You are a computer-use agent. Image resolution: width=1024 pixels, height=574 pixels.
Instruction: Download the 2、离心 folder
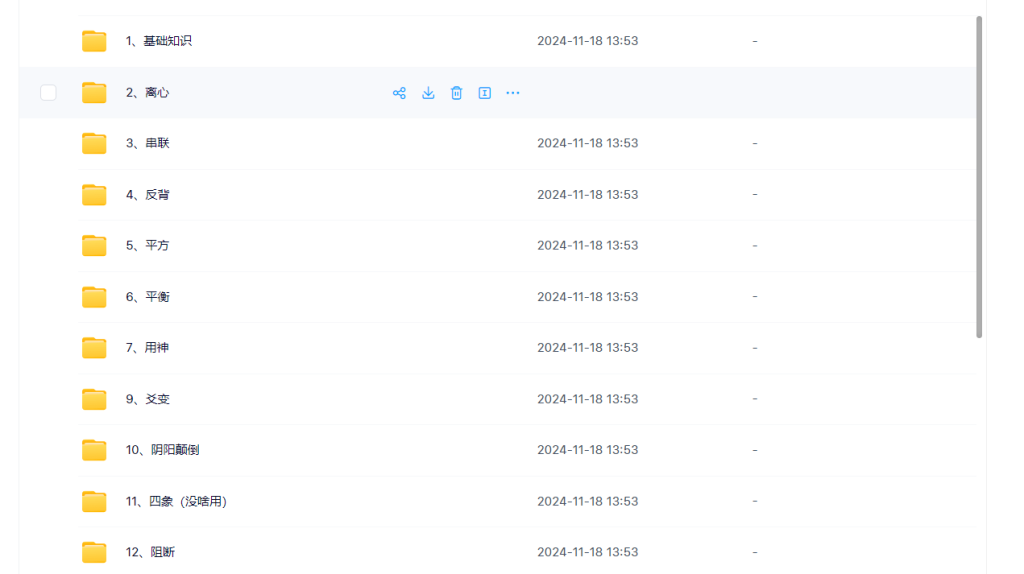click(428, 93)
